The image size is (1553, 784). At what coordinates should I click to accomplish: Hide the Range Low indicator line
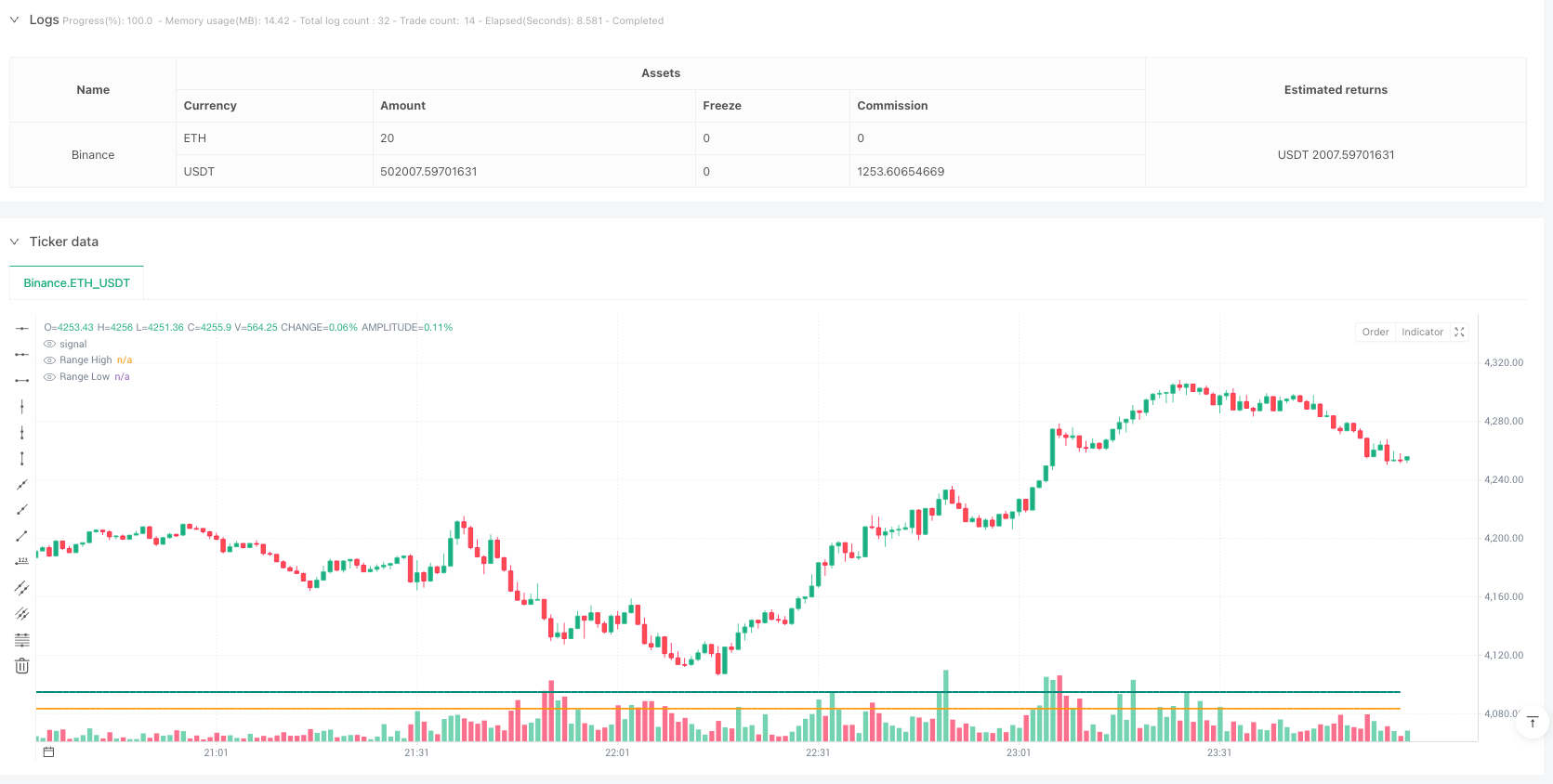click(50, 377)
